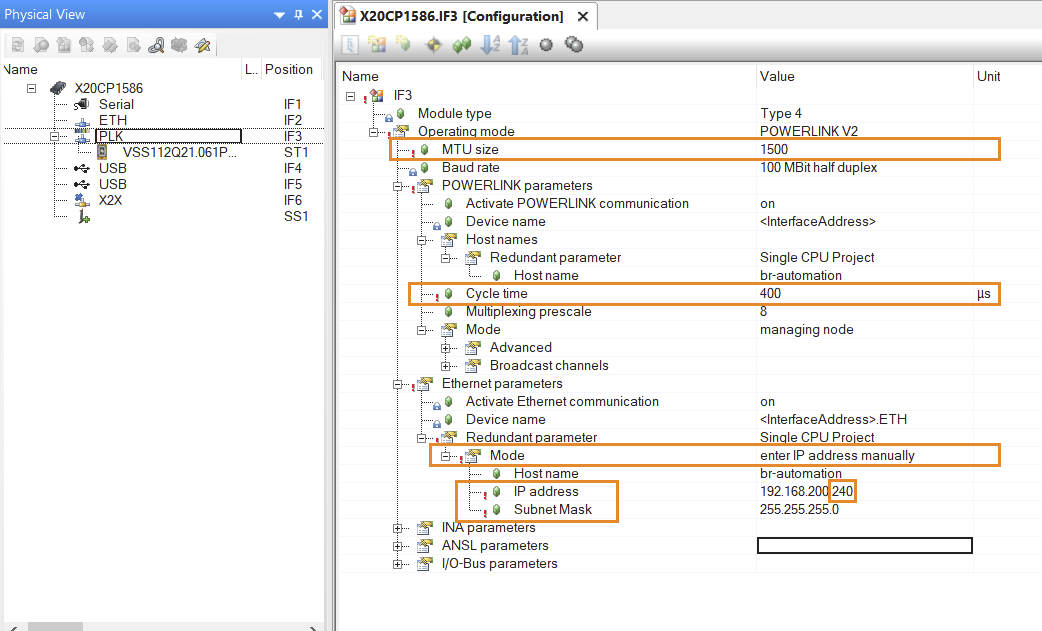Click the USB icon at IF5
Screen dimensions: 1042x631
82,184
